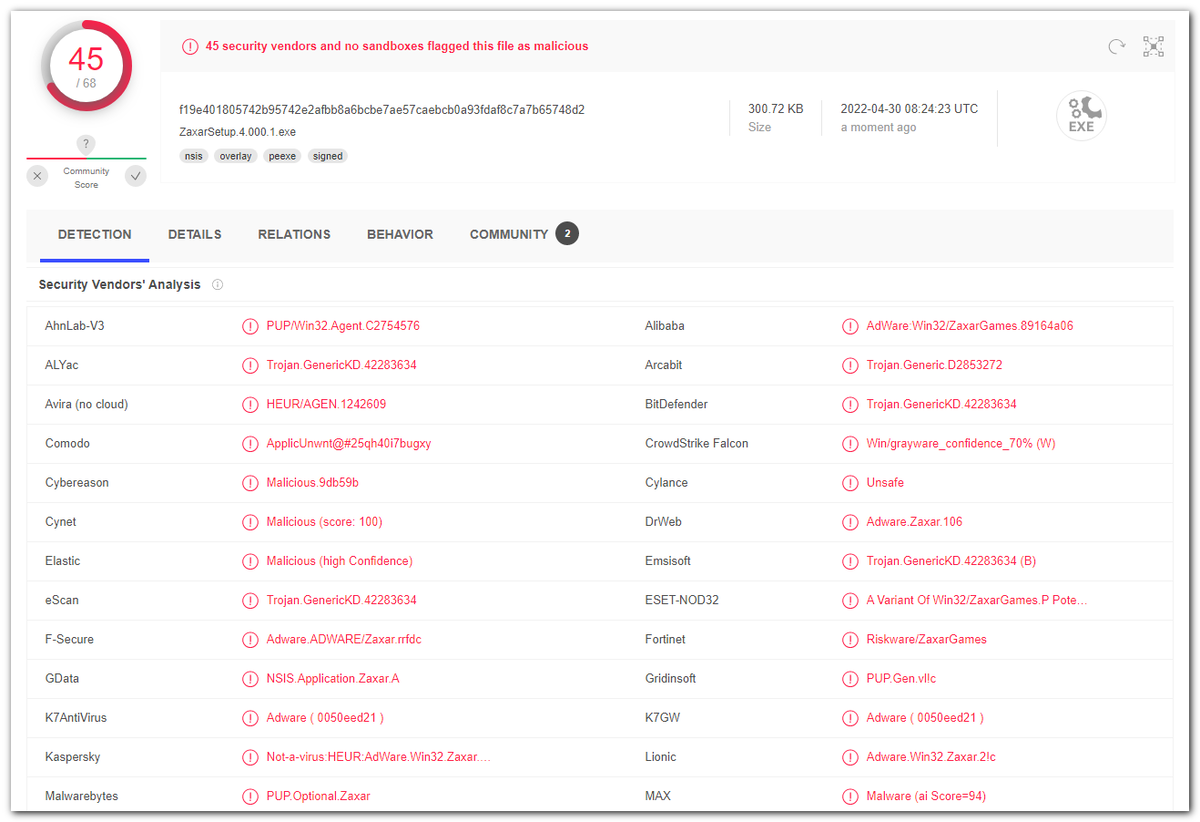Click the Lionic vendor name
1200x822 pixels.
point(660,757)
